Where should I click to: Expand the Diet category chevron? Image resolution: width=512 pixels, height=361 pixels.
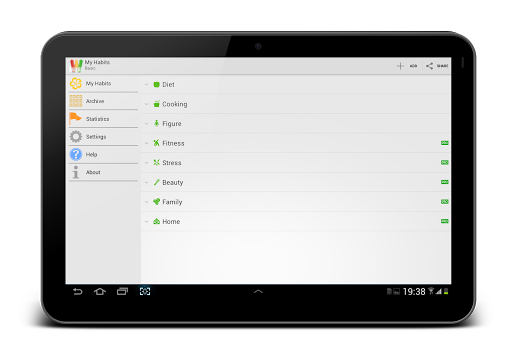(146, 85)
